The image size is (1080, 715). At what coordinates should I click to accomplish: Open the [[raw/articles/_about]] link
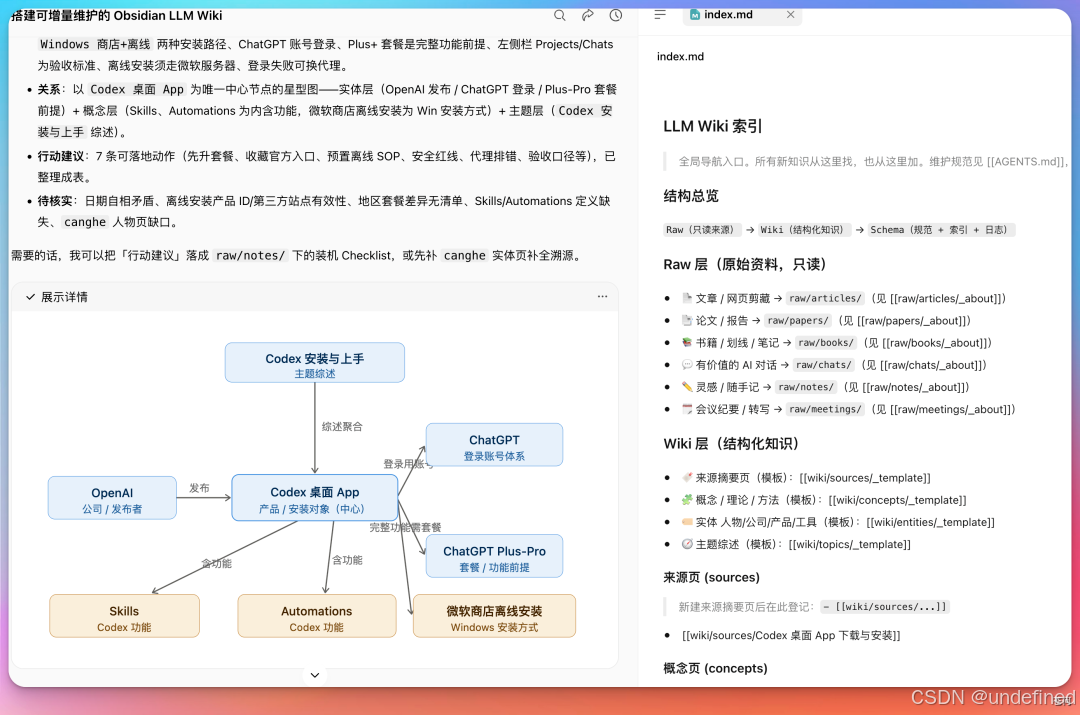pos(944,298)
